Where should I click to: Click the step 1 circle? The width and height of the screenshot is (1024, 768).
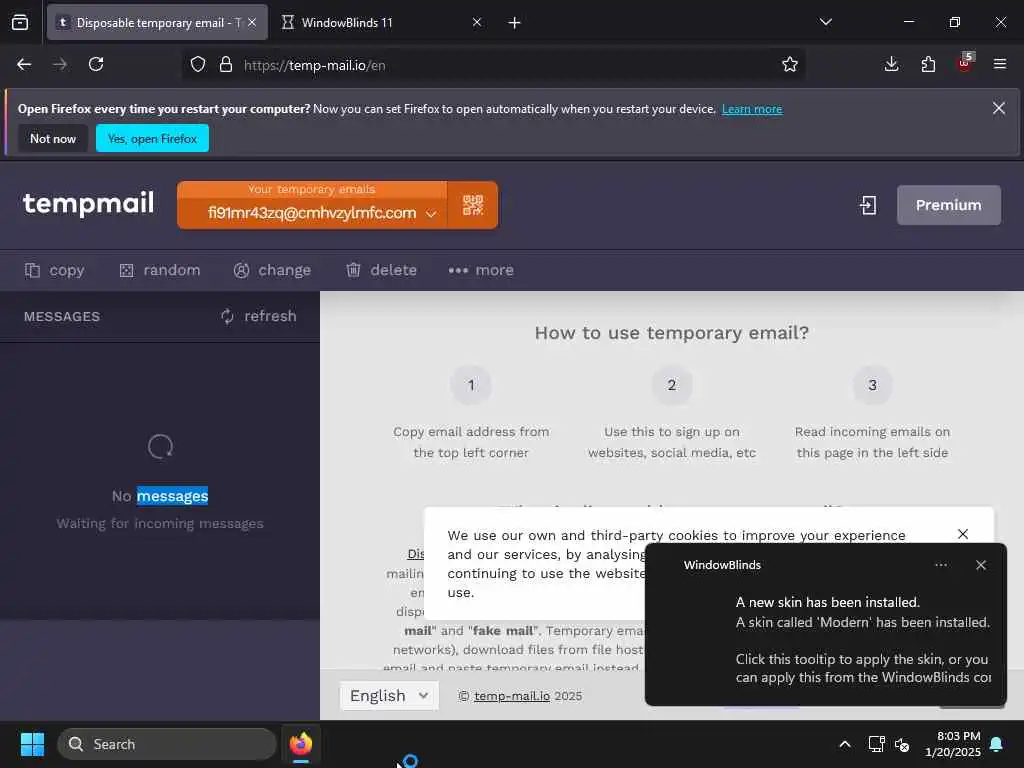pos(471,385)
